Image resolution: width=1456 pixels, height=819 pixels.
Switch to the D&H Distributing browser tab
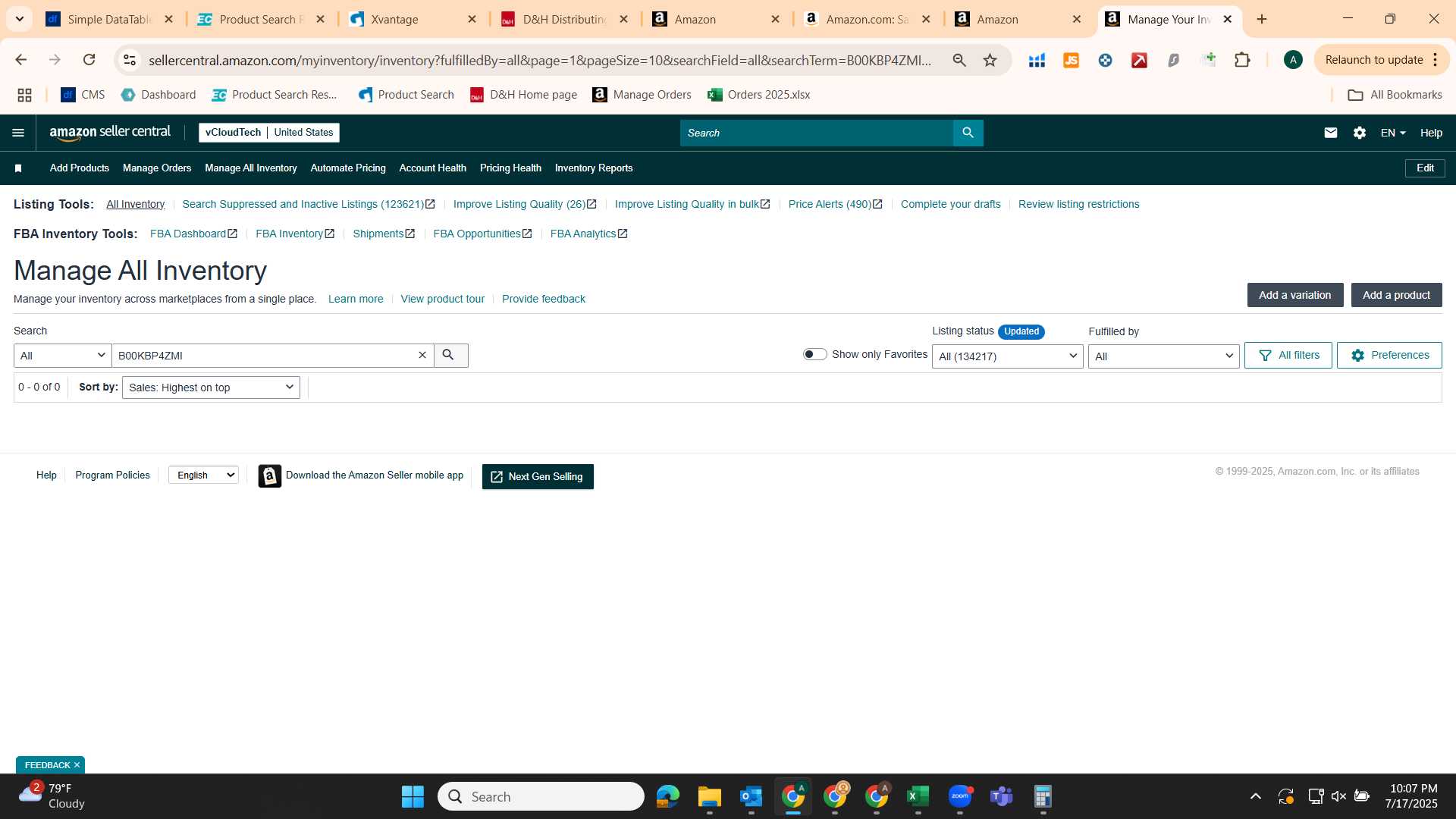564,19
